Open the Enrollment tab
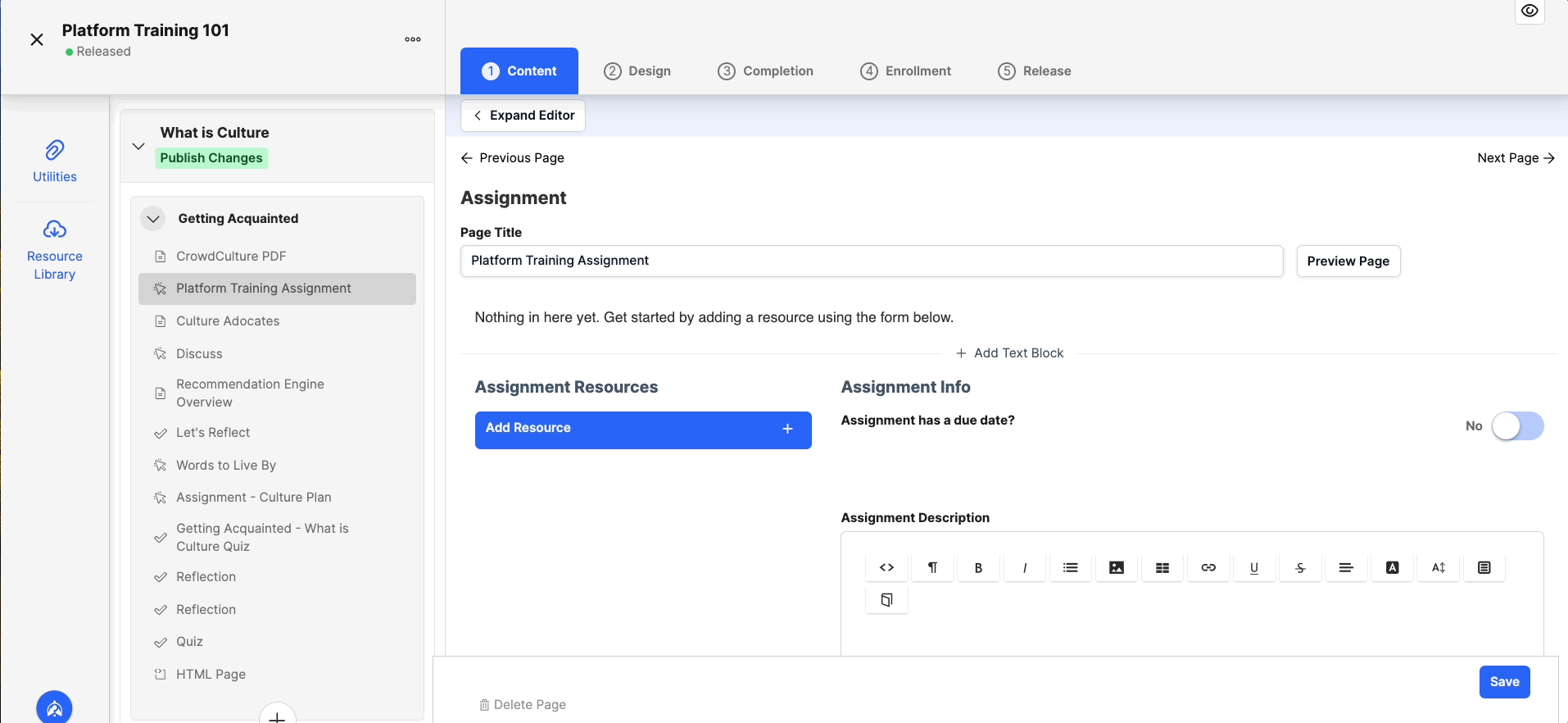Image resolution: width=1568 pixels, height=723 pixels. (x=905, y=71)
